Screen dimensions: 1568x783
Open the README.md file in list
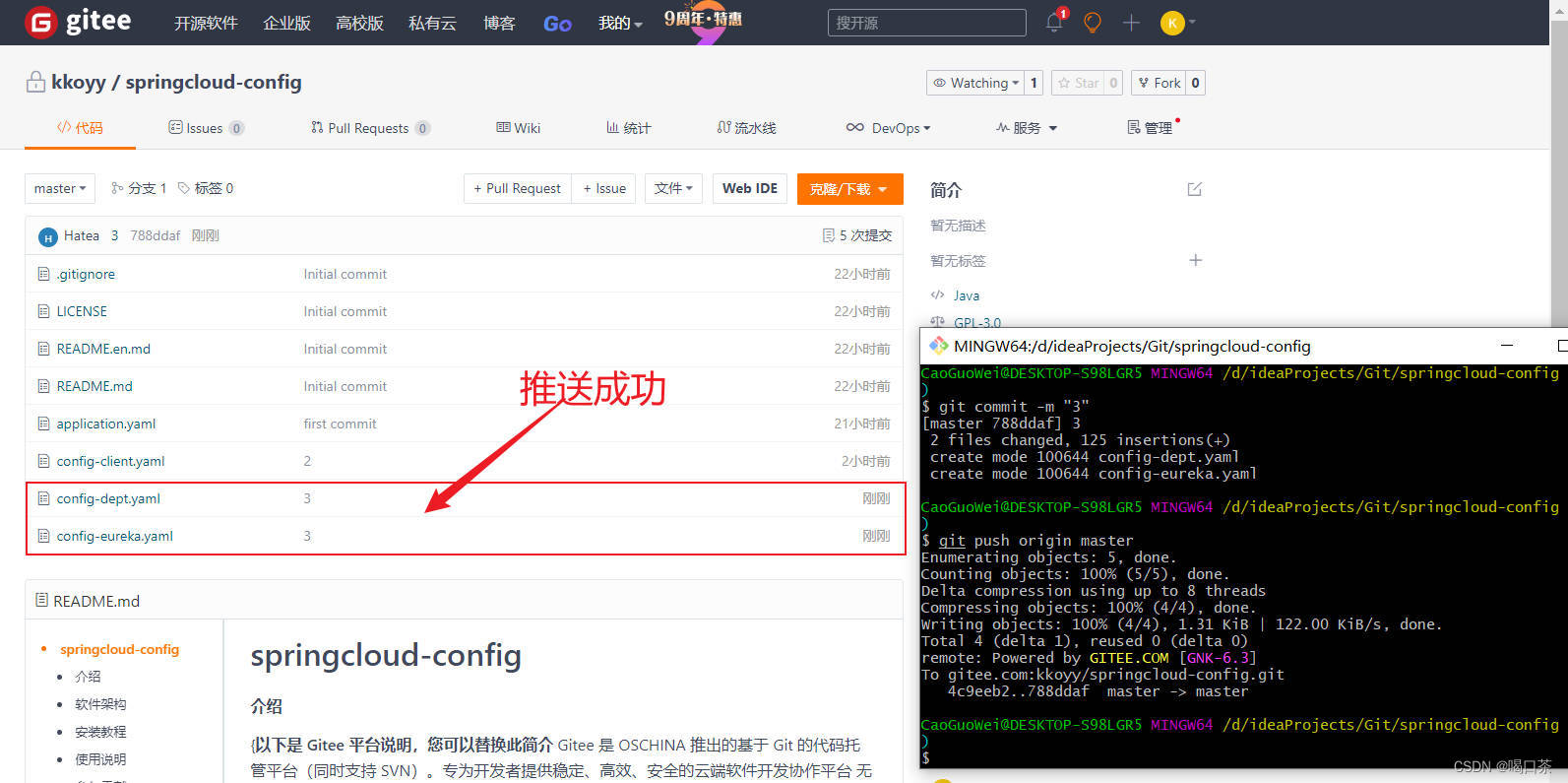(94, 386)
